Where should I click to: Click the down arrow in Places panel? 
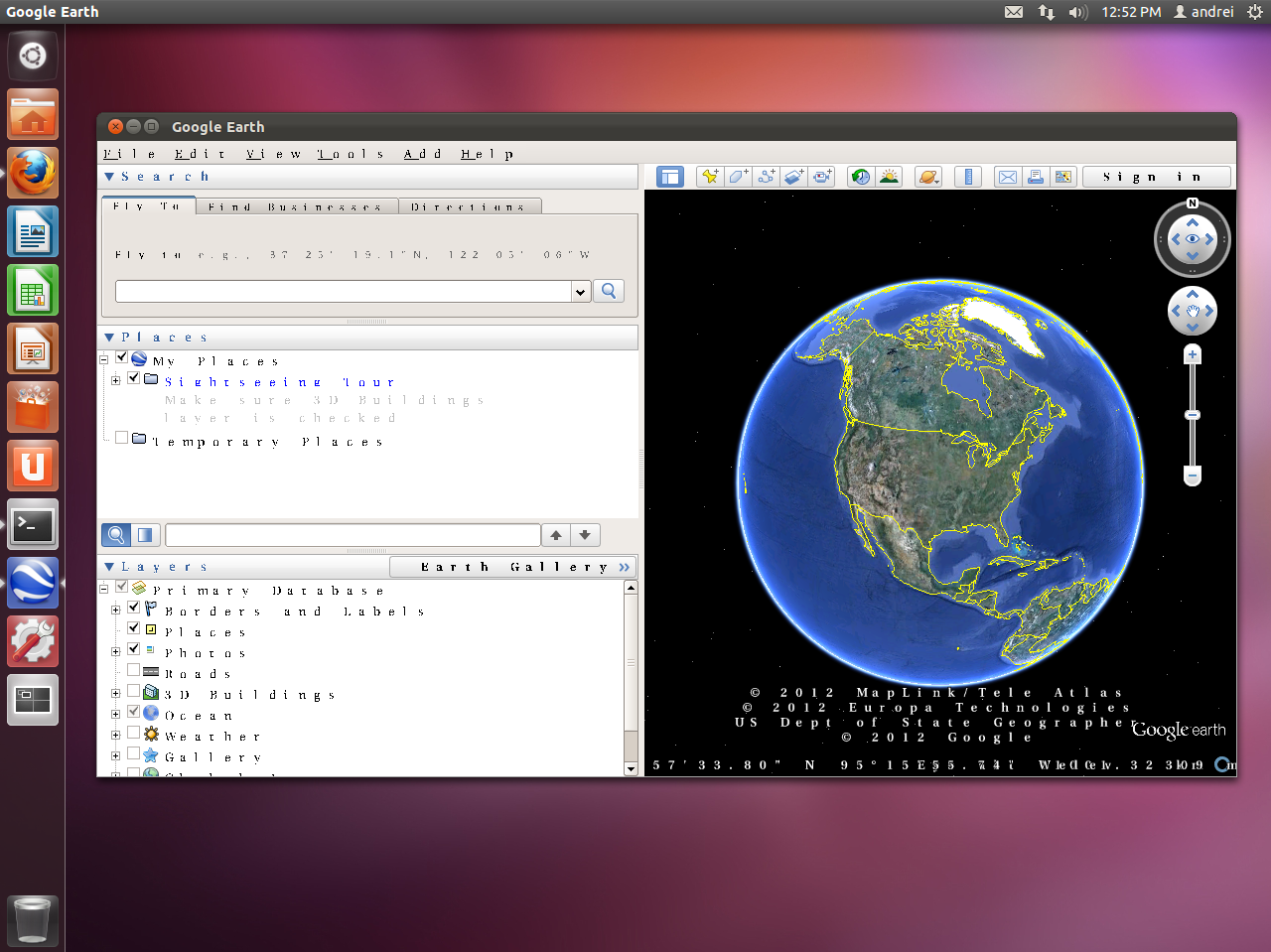pyautogui.click(x=585, y=535)
